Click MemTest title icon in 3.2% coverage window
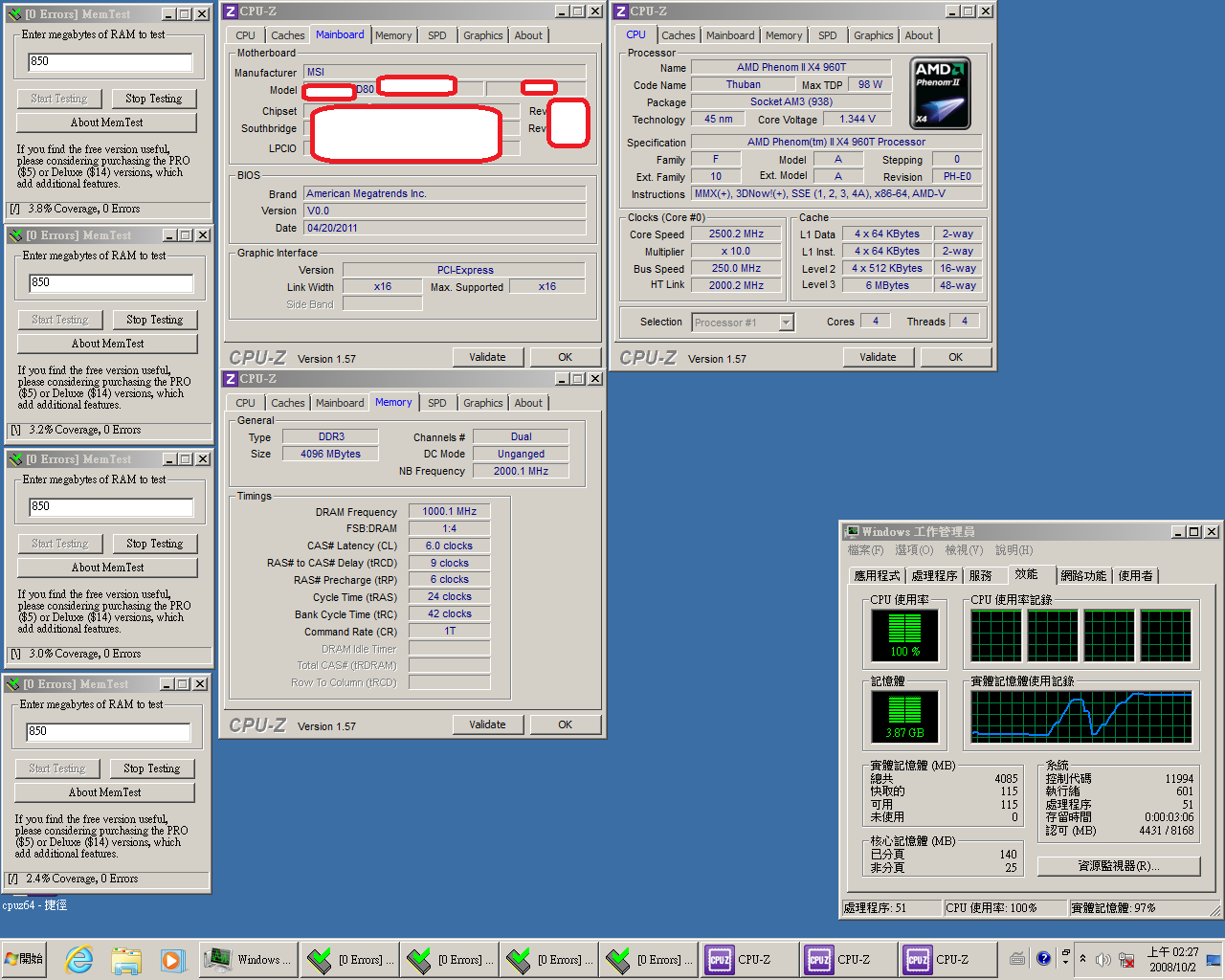This screenshot has width=1225, height=980. tap(15, 235)
